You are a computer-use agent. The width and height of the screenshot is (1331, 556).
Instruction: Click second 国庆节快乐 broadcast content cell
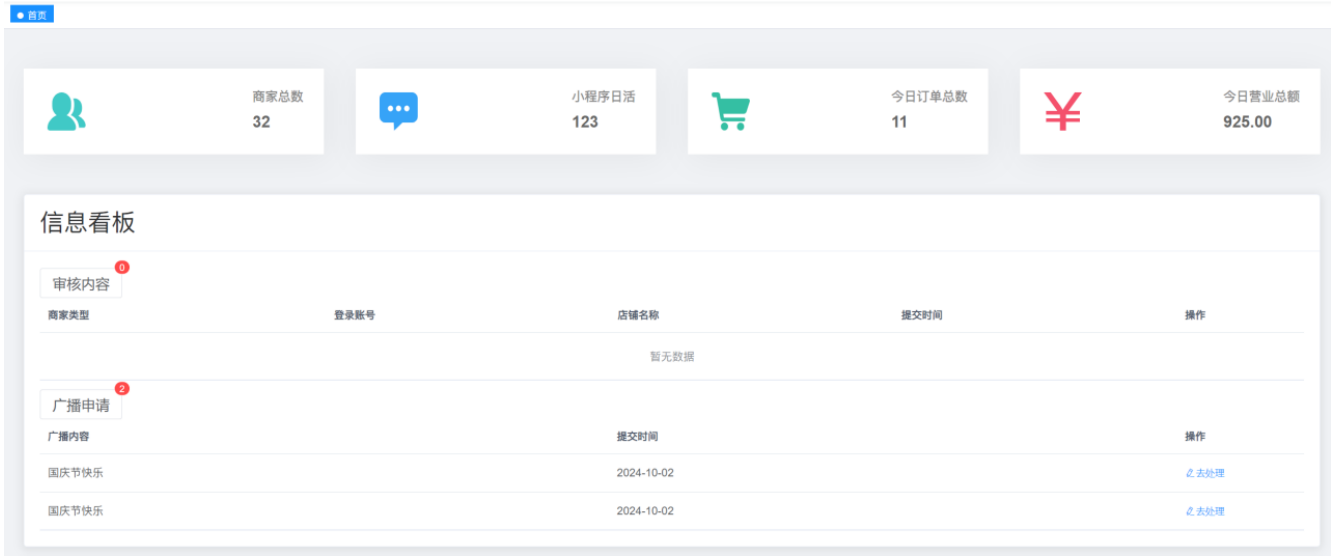tap(75, 511)
